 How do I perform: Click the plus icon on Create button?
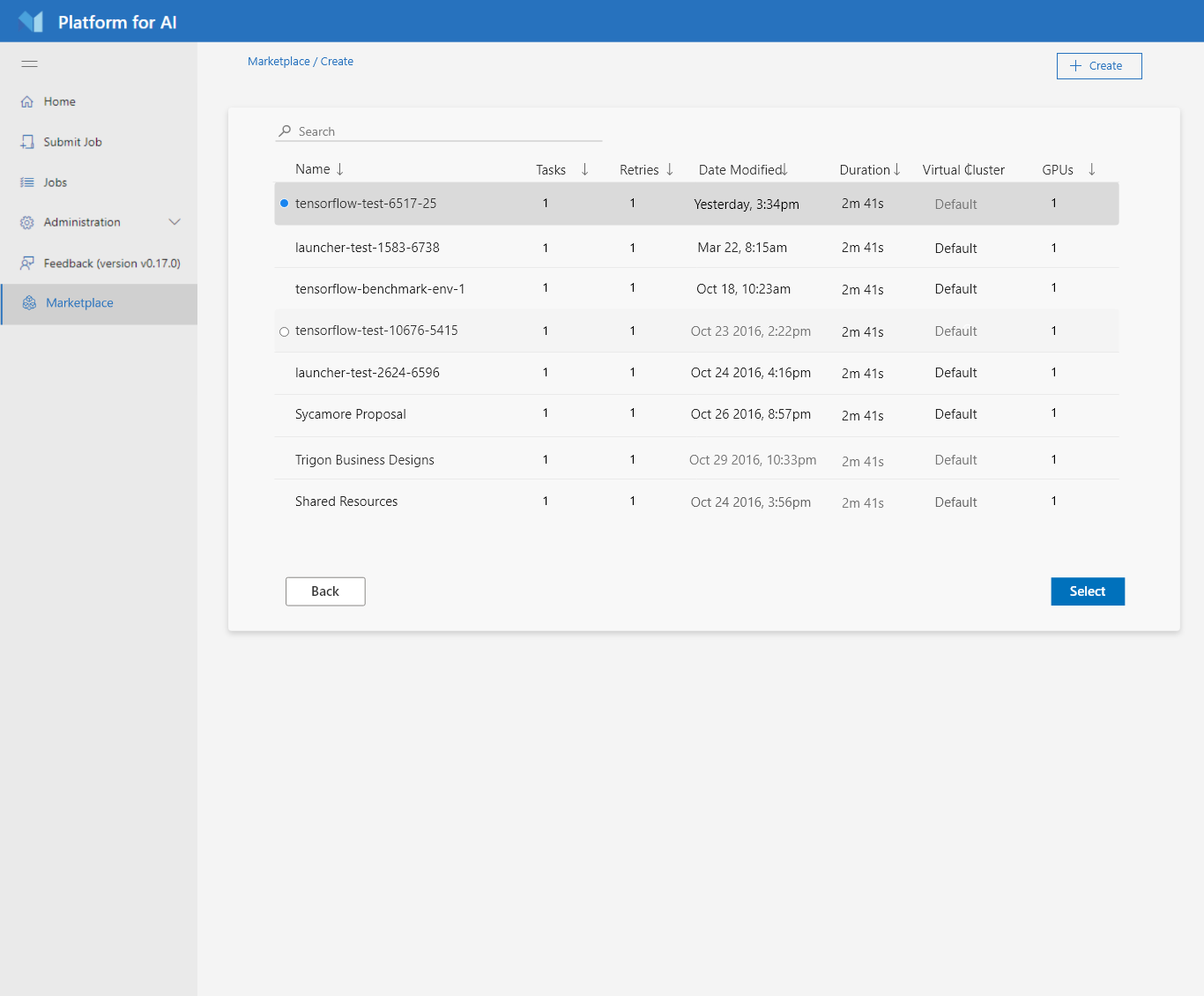coord(1075,65)
